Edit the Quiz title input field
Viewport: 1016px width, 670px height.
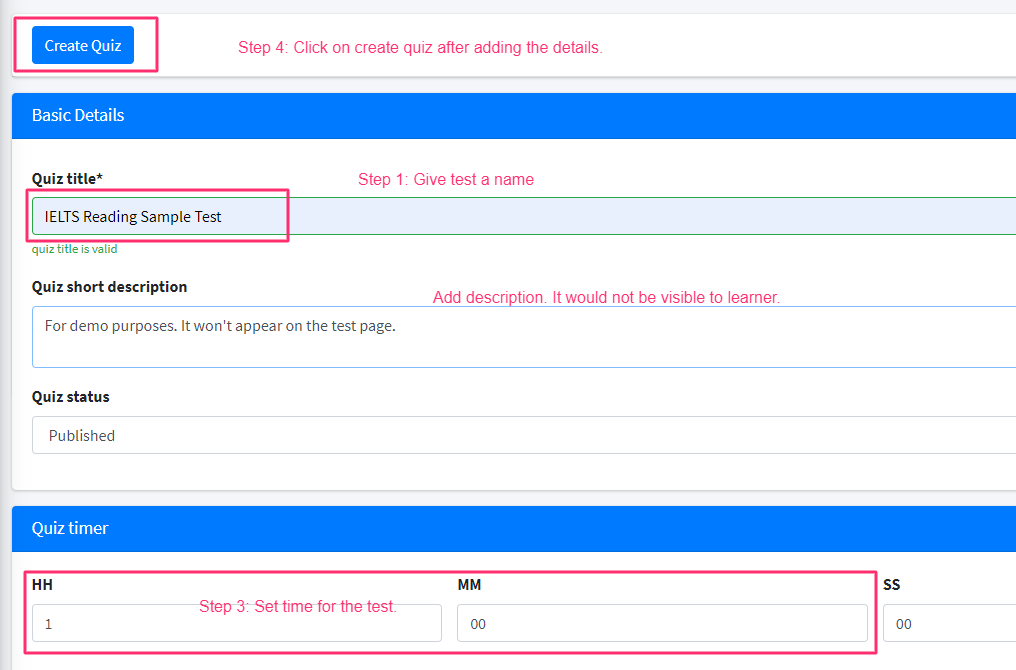tap(524, 216)
